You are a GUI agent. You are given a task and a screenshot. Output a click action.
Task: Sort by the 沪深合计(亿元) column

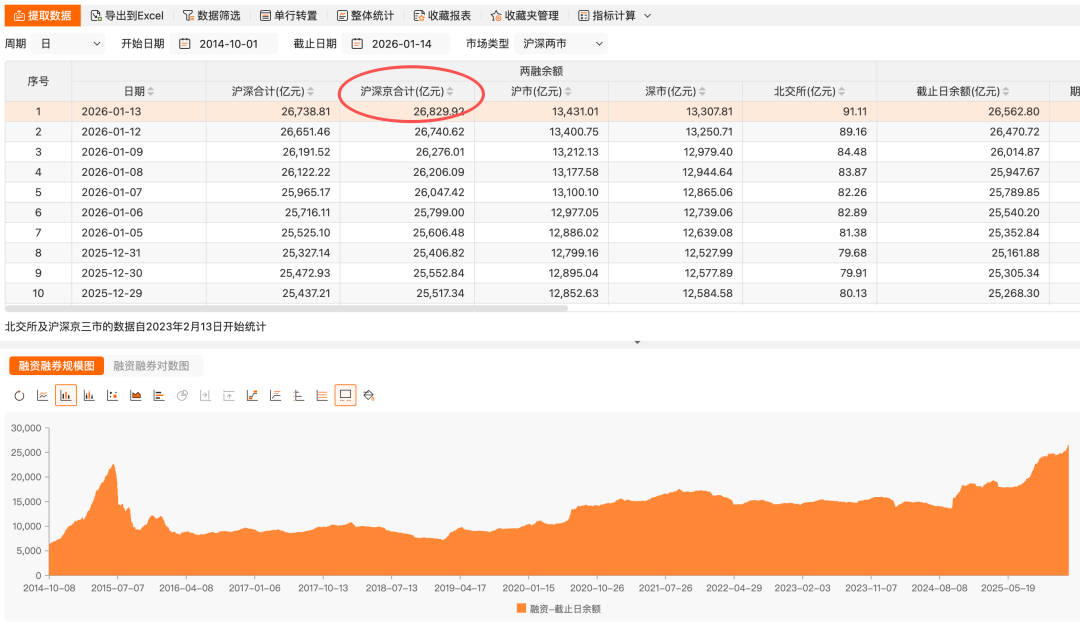tap(311, 91)
